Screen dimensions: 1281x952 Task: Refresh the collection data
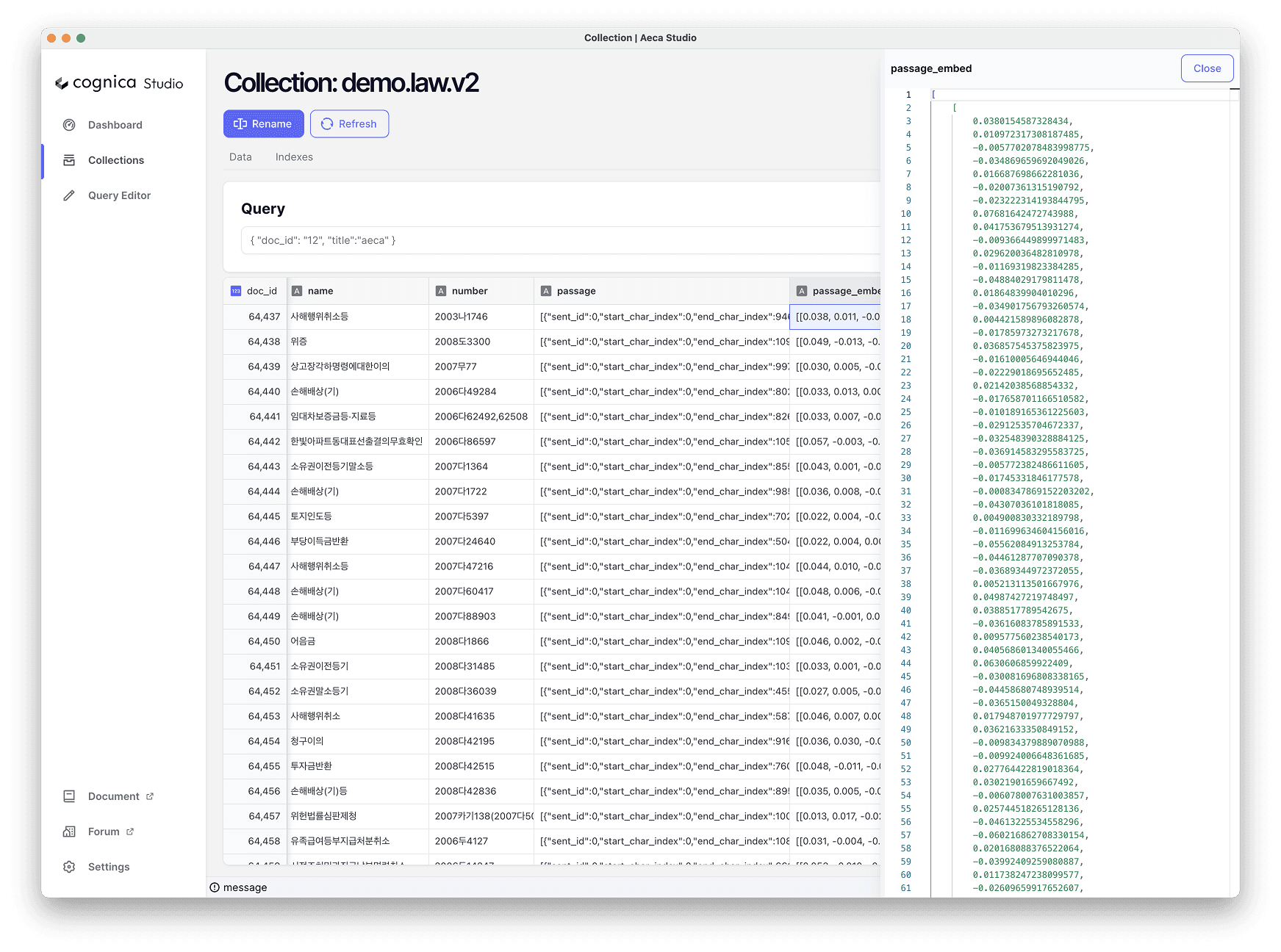coord(349,124)
